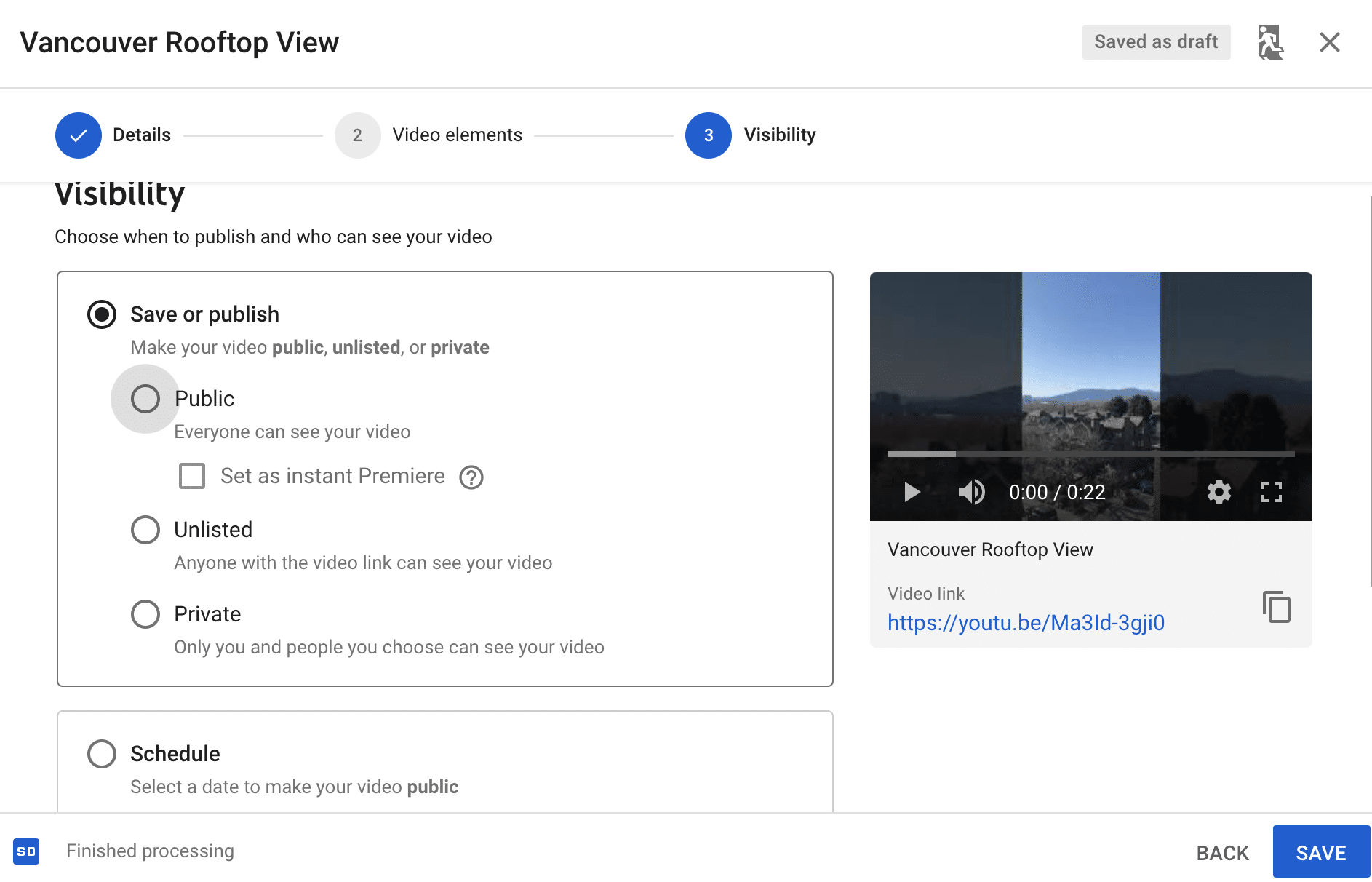
Task: Go back using the BACK button
Action: pyautogui.click(x=1222, y=851)
